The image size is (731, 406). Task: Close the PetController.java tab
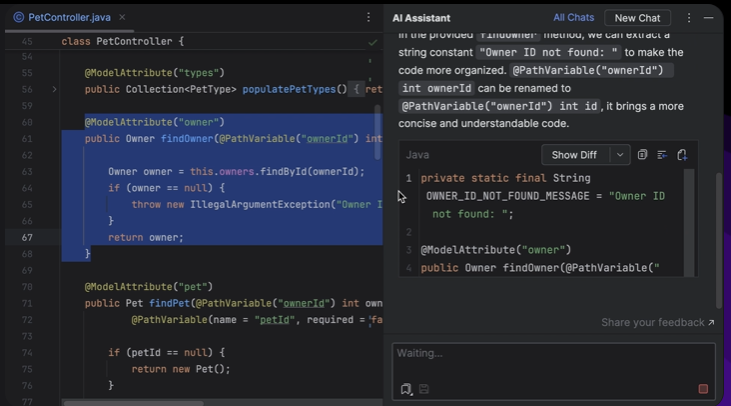pyautogui.click(x=122, y=17)
